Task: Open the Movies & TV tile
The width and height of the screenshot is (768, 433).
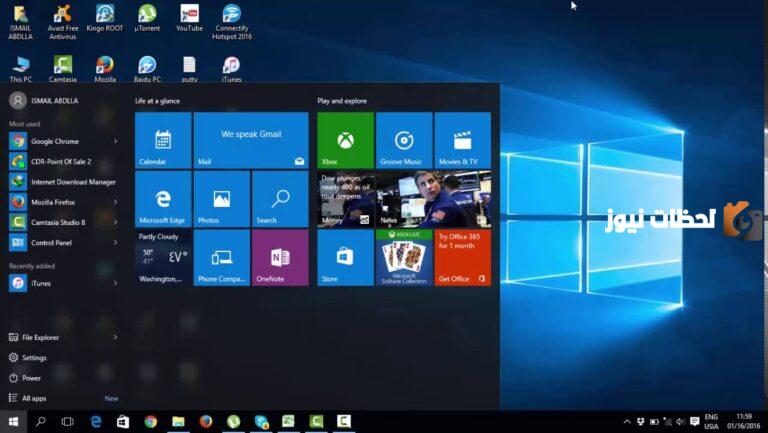Action: [x=462, y=140]
